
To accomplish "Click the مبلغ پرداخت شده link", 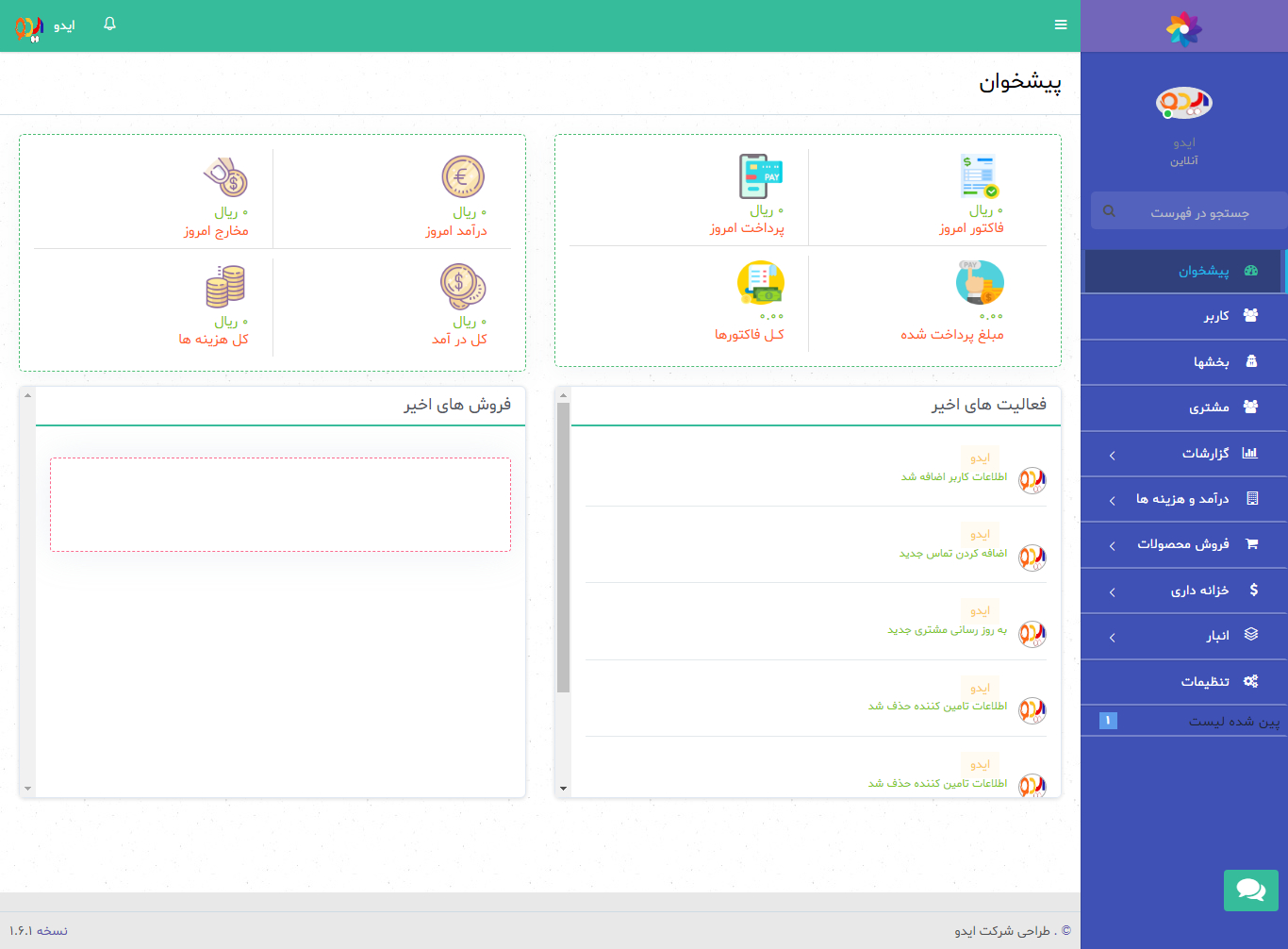I will click(x=951, y=335).
